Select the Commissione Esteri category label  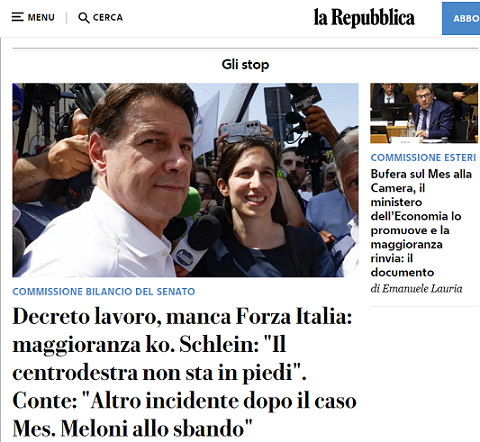pos(423,157)
